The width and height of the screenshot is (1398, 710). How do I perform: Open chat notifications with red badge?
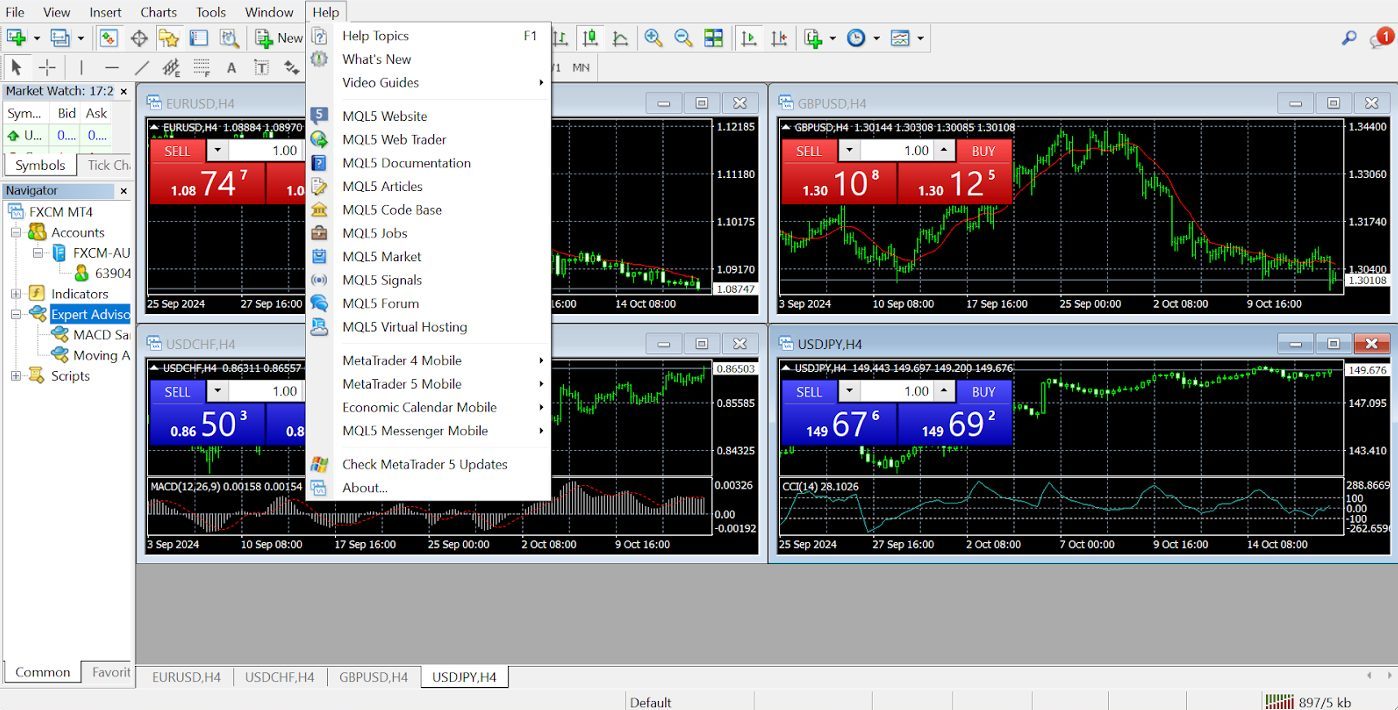tap(1380, 39)
